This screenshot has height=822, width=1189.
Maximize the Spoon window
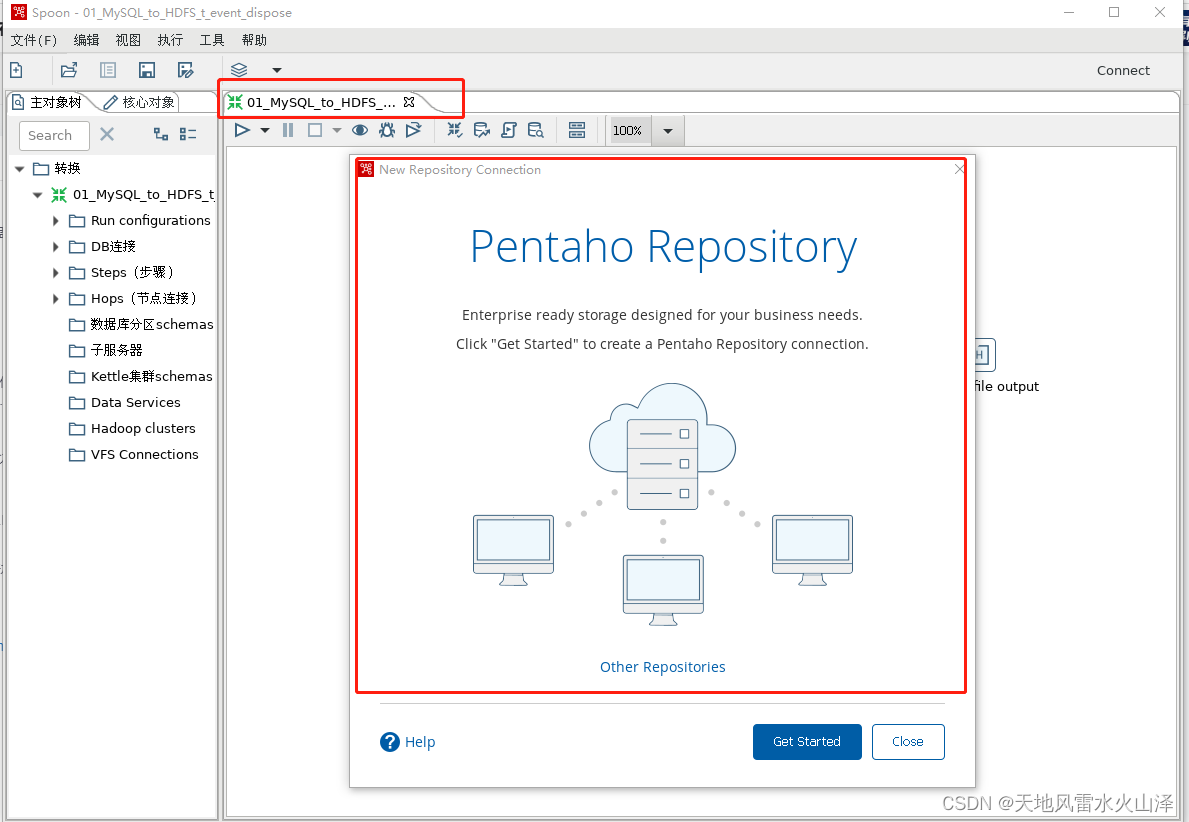click(1114, 12)
